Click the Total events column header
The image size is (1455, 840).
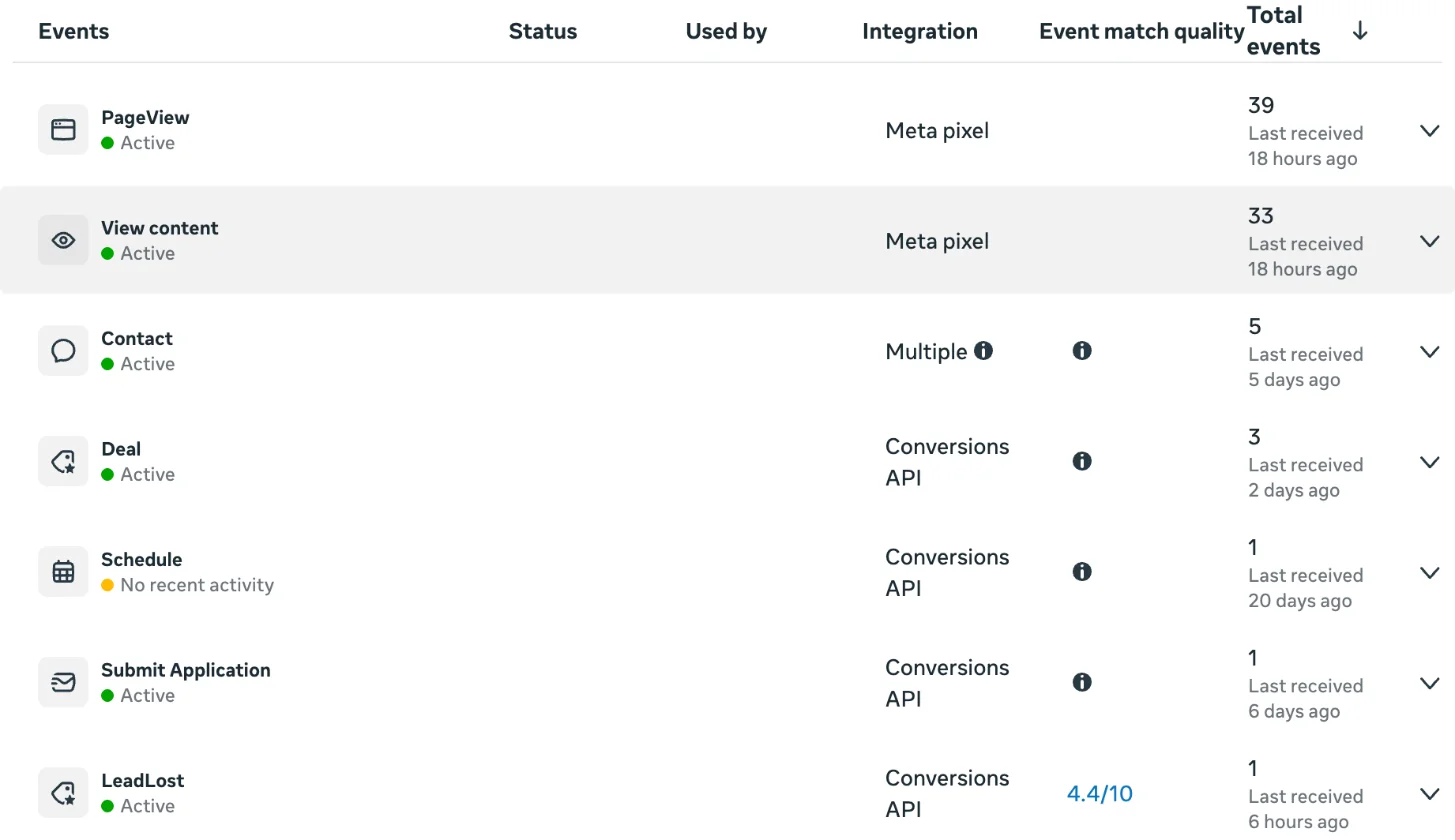click(x=1284, y=31)
